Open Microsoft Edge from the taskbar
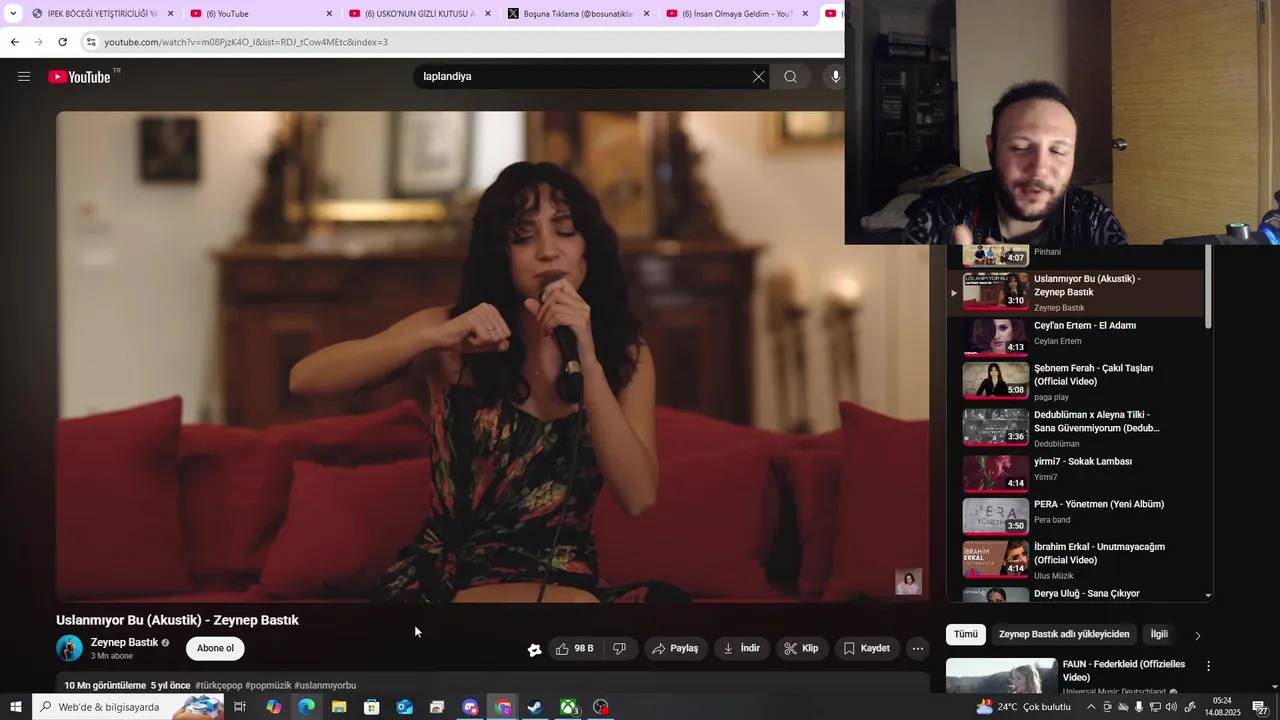This screenshot has height=720, width=1280. pyautogui.click(x=306, y=707)
